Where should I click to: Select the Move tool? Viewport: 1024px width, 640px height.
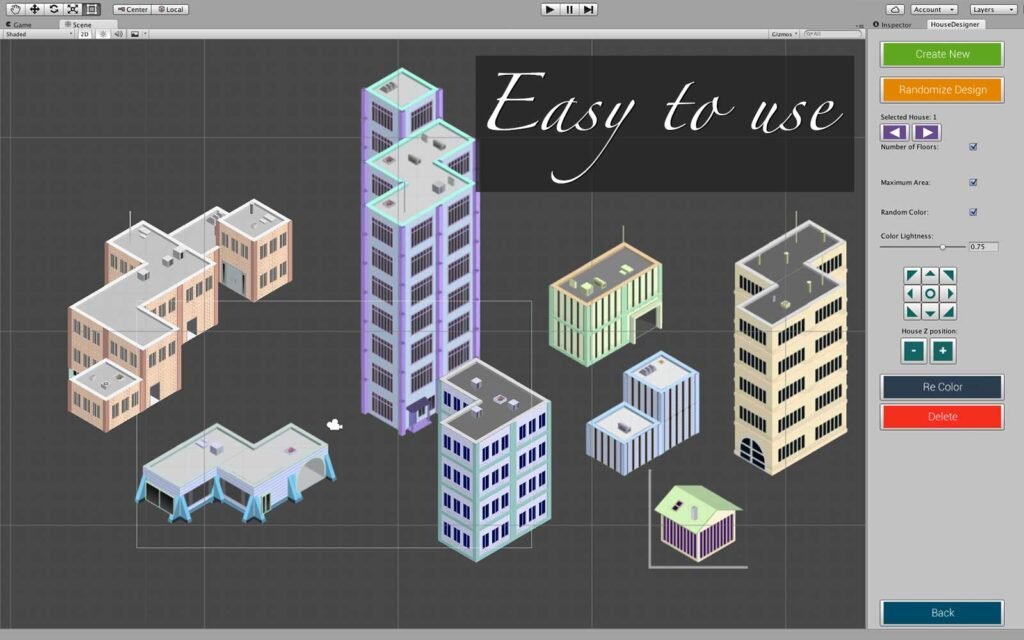(34, 9)
